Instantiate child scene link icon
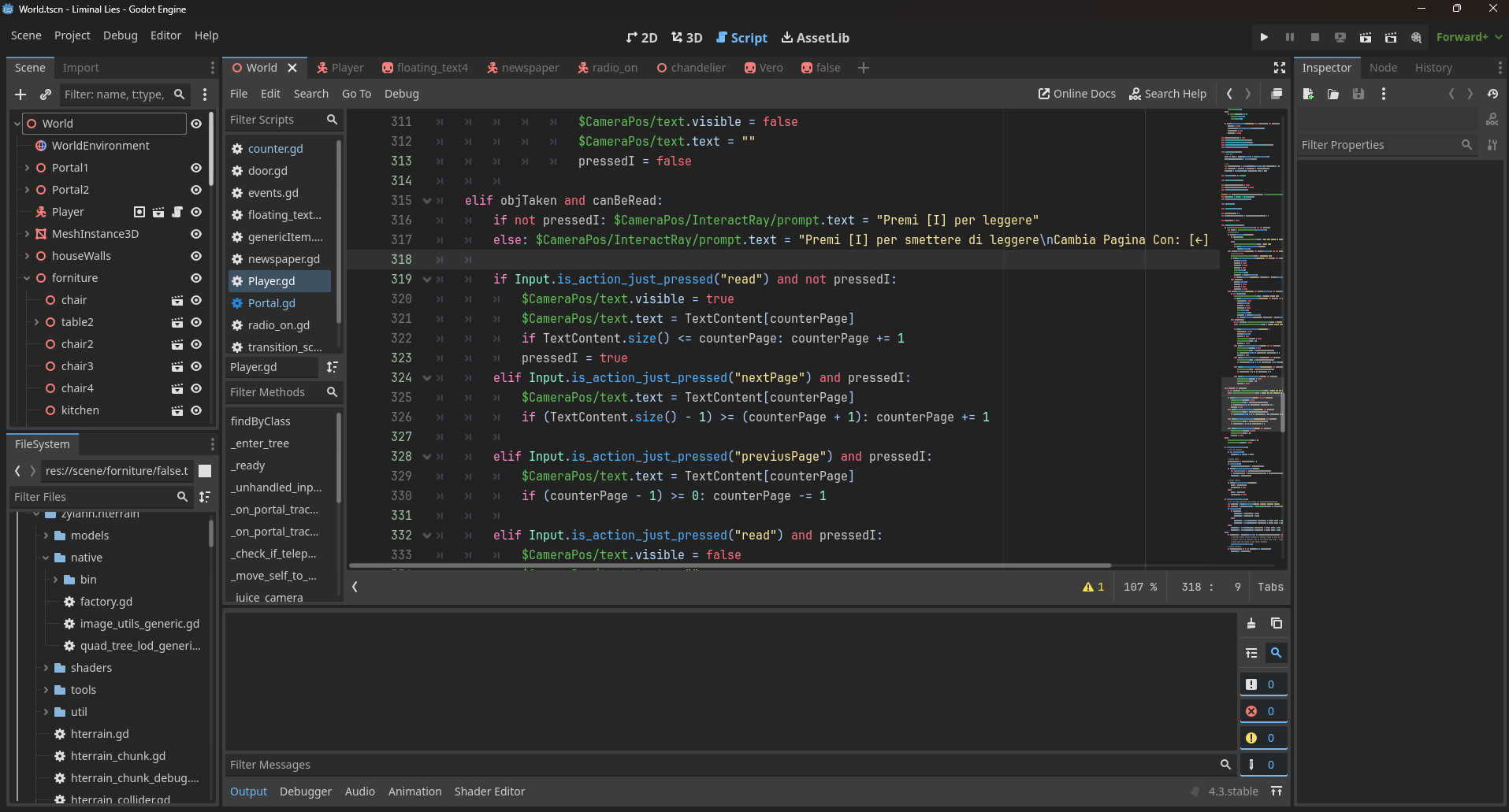The height and width of the screenshot is (812, 1509). [46, 95]
